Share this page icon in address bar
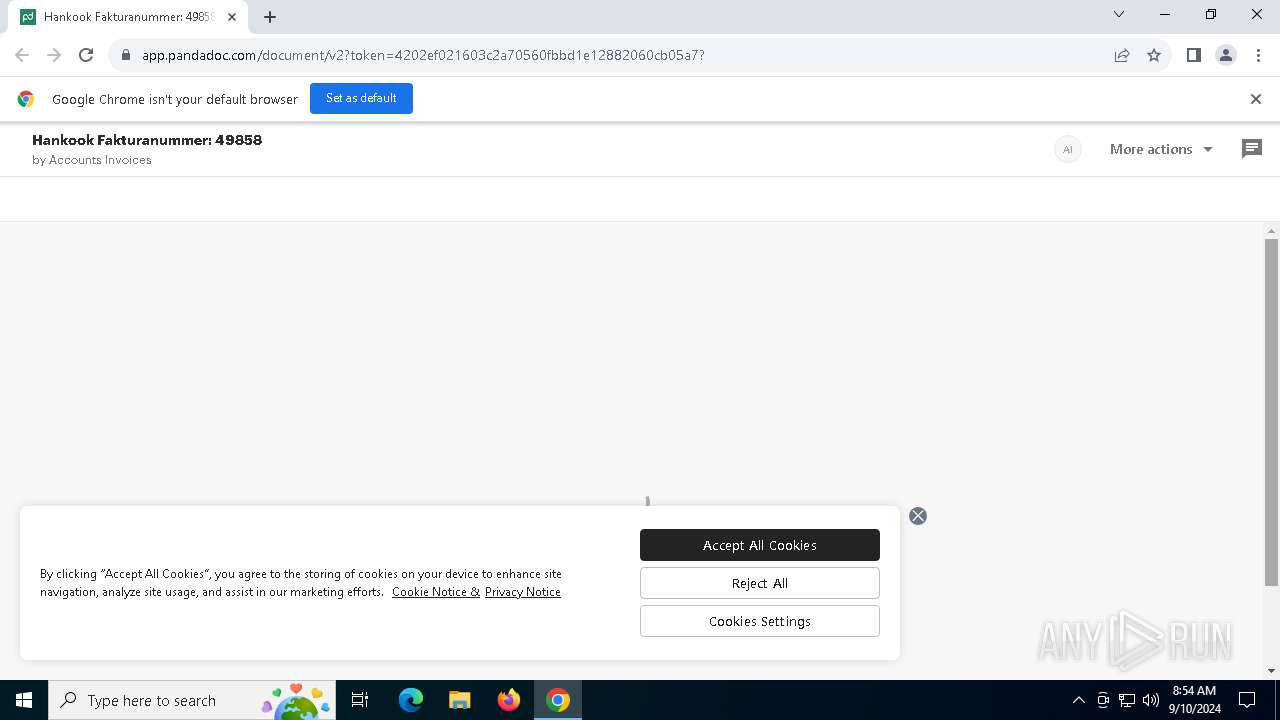 click(1122, 55)
